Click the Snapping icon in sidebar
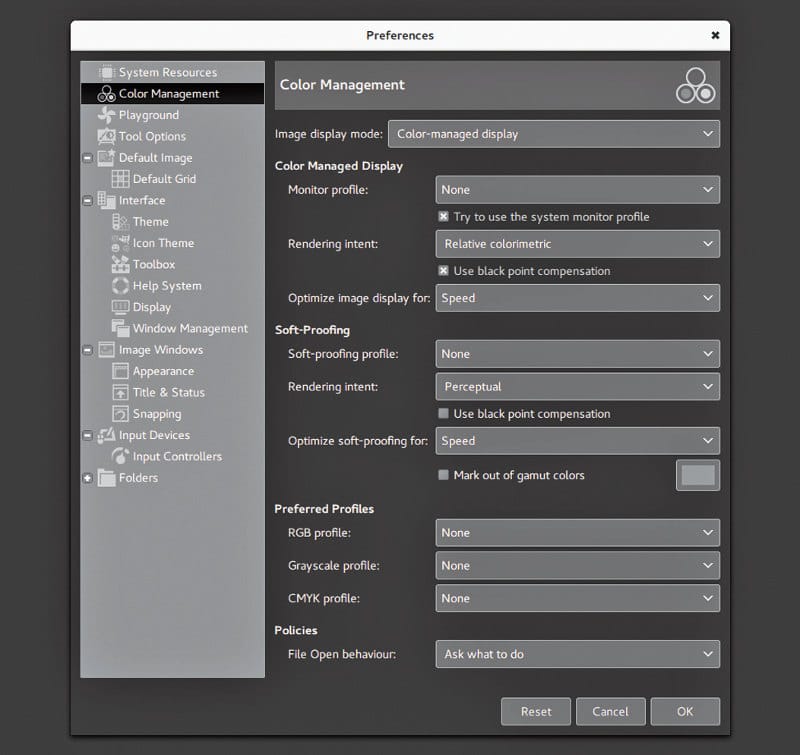 (120, 414)
